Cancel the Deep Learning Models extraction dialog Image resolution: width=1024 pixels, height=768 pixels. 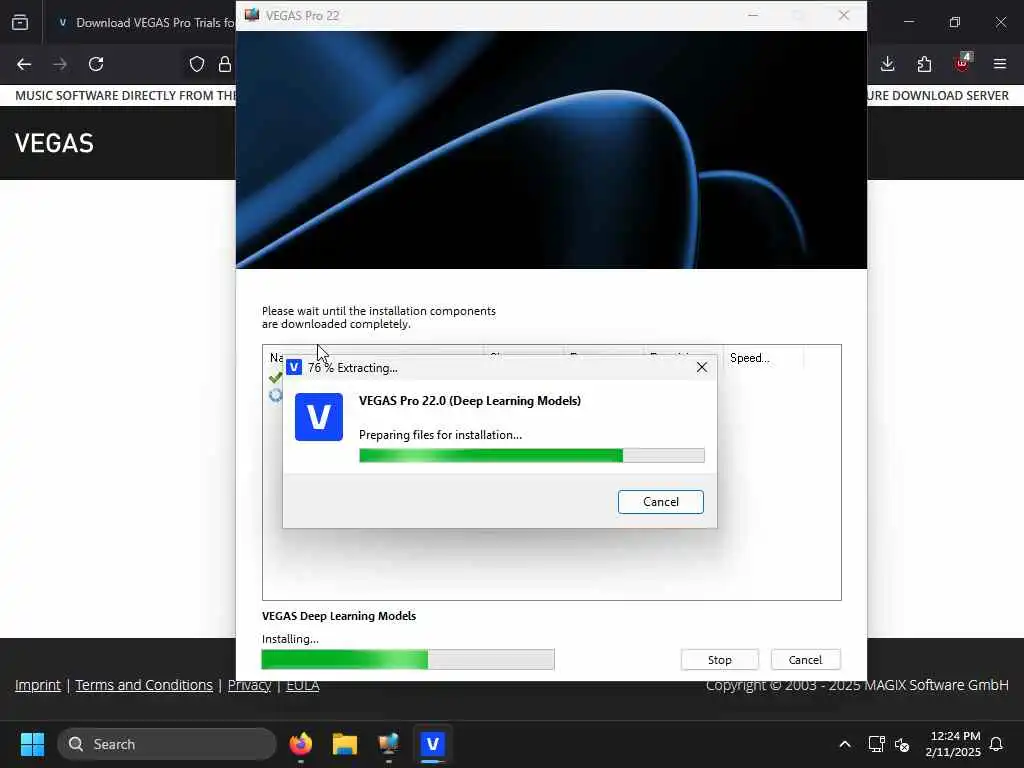click(660, 502)
